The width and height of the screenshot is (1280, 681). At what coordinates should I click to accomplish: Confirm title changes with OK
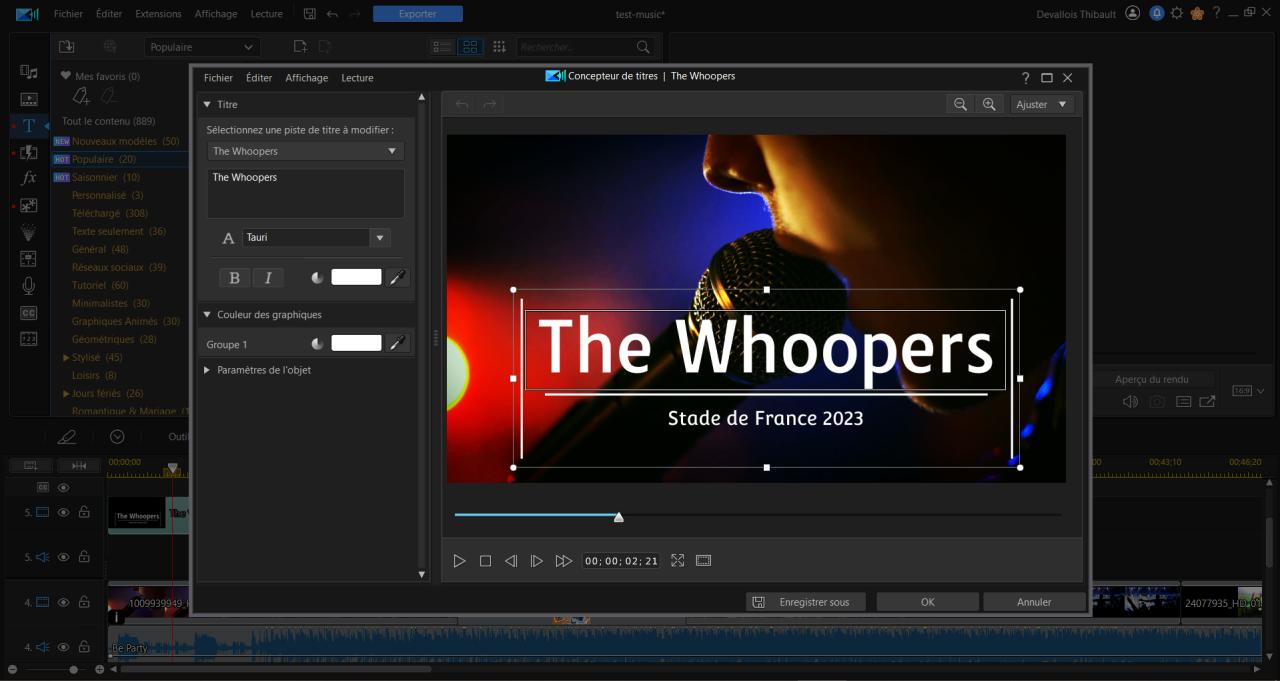(928, 602)
